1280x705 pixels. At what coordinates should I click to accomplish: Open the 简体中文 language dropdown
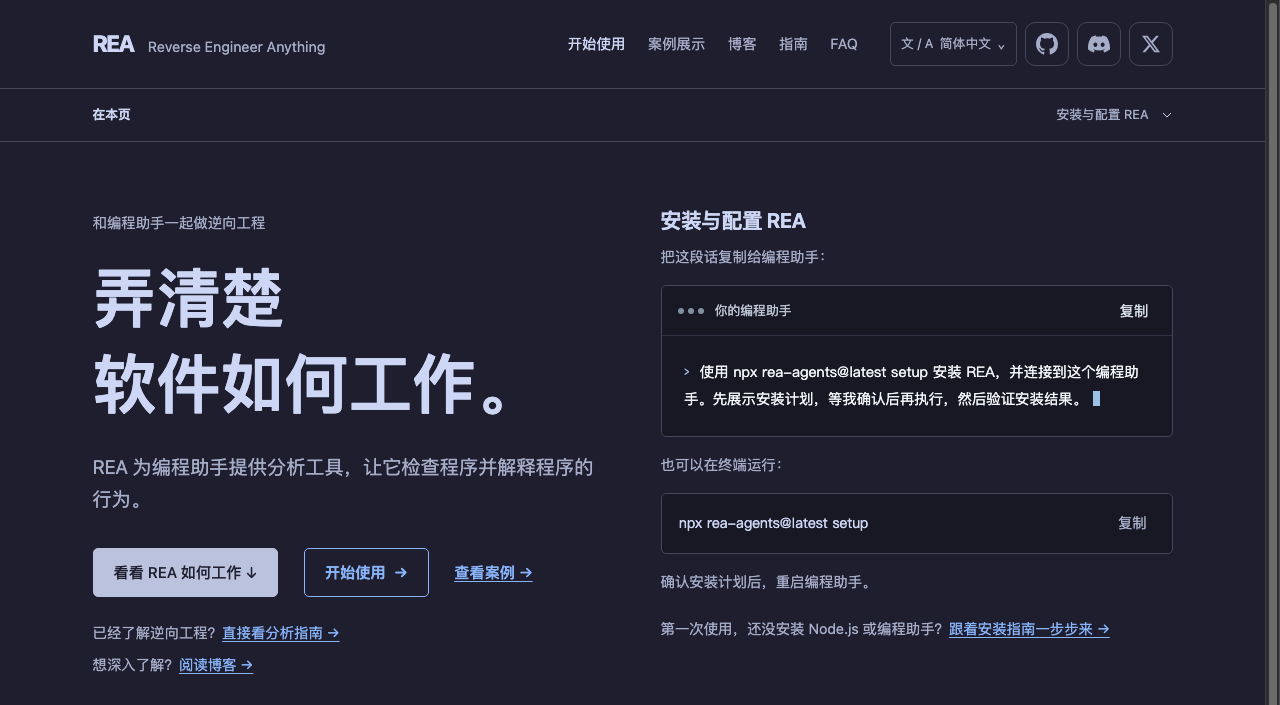953,44
